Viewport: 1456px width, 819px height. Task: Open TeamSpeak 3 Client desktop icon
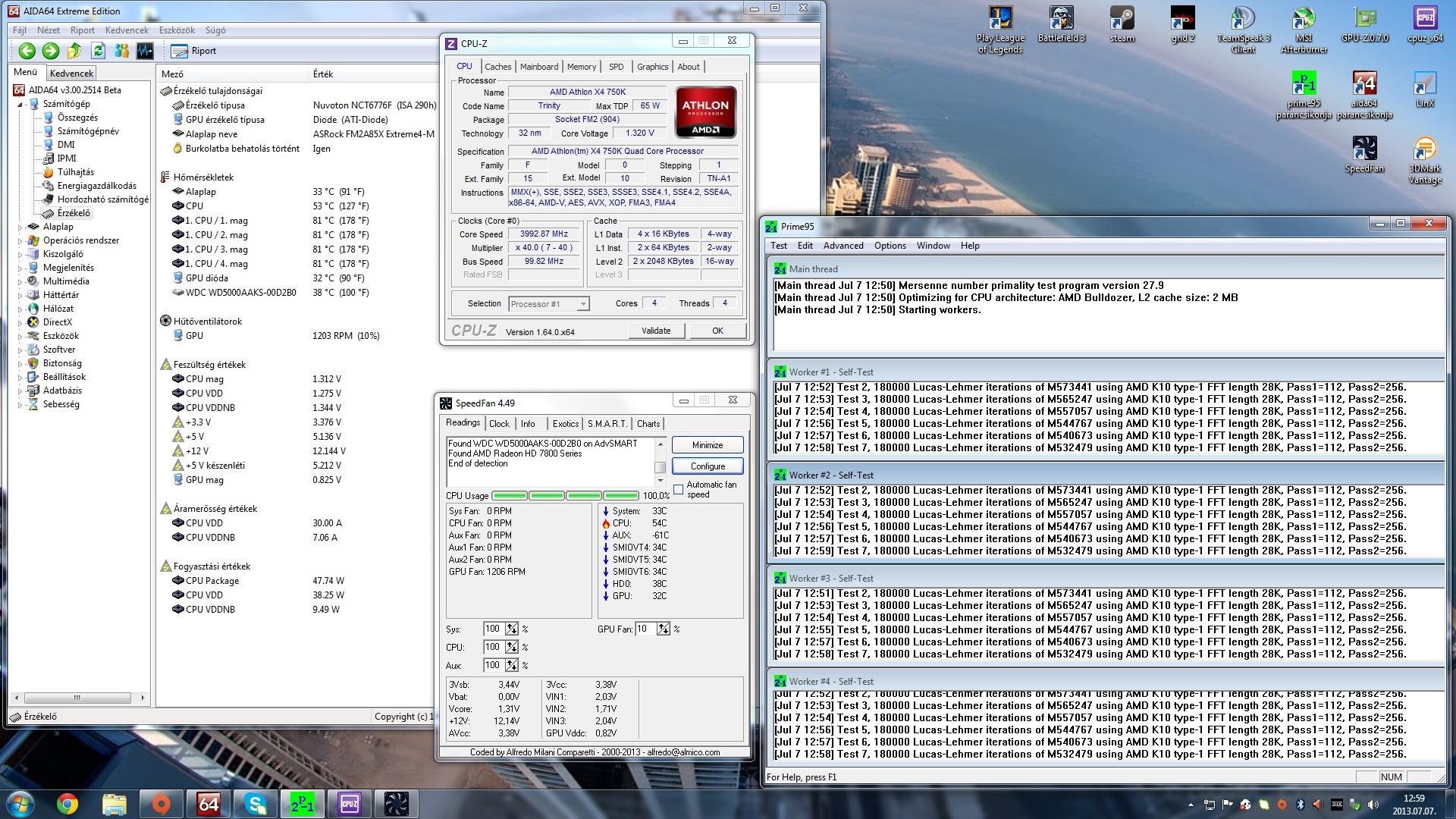coord(1243,30)
